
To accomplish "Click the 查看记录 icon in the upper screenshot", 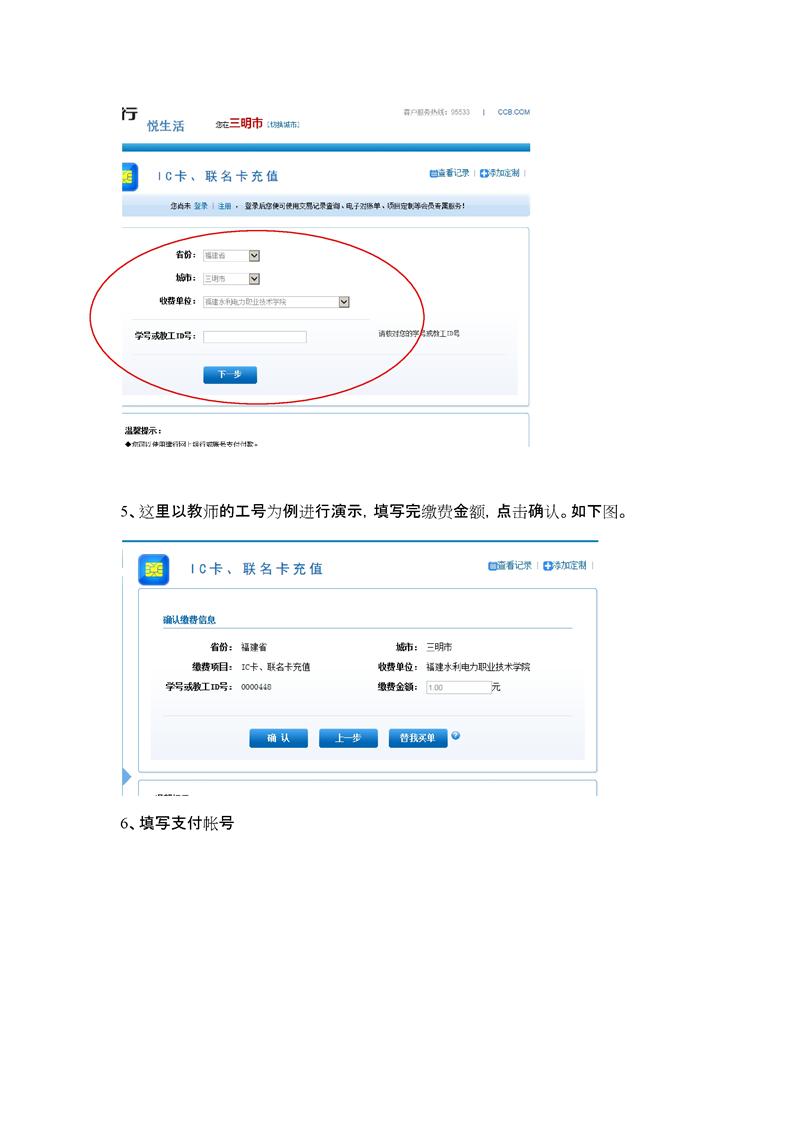I will click(434, 173).
